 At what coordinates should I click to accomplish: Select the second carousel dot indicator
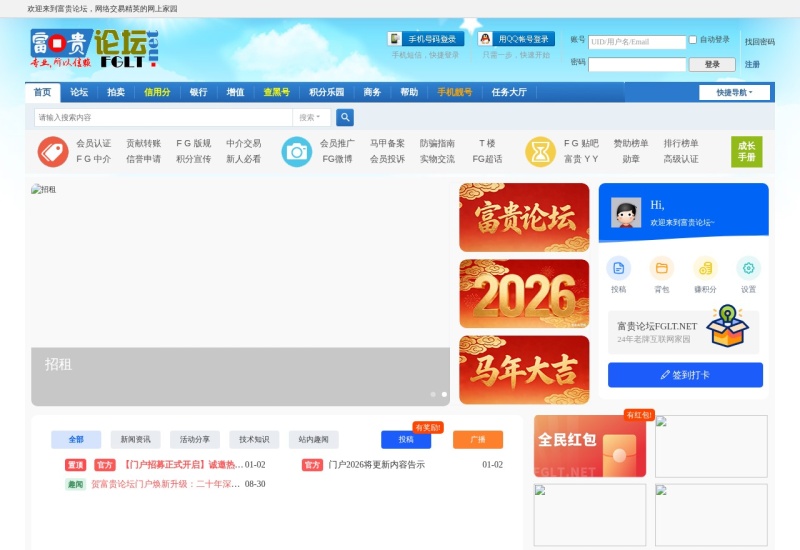pos(444,394)
